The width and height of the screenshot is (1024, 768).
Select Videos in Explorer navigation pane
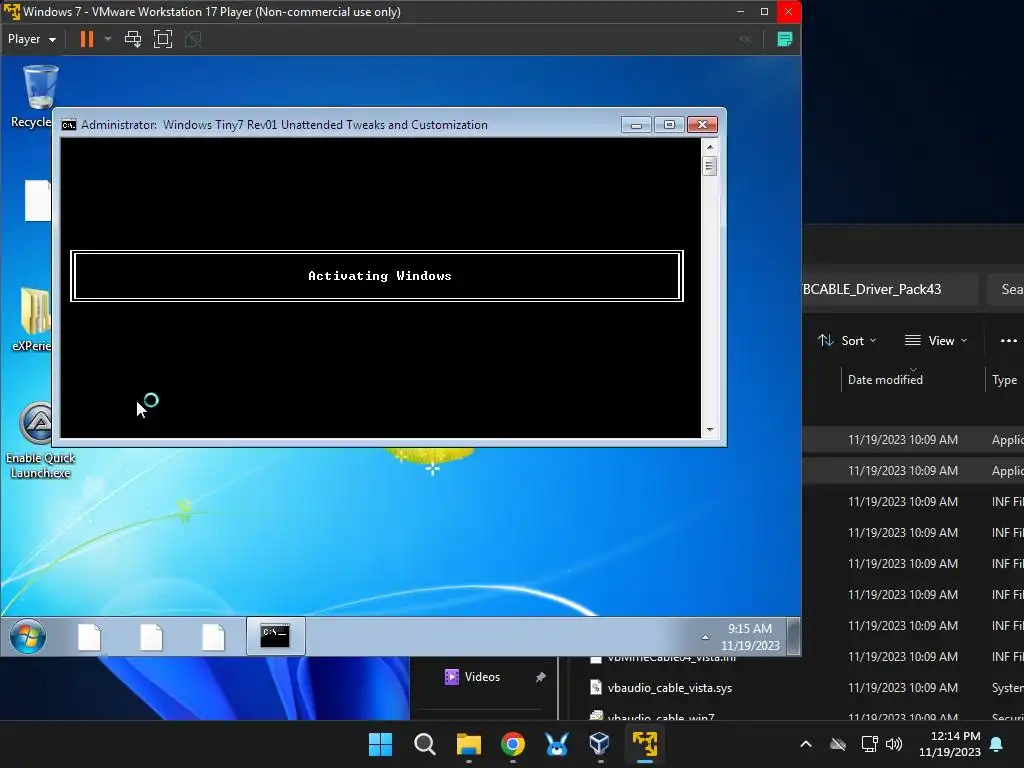coord(482,677)
